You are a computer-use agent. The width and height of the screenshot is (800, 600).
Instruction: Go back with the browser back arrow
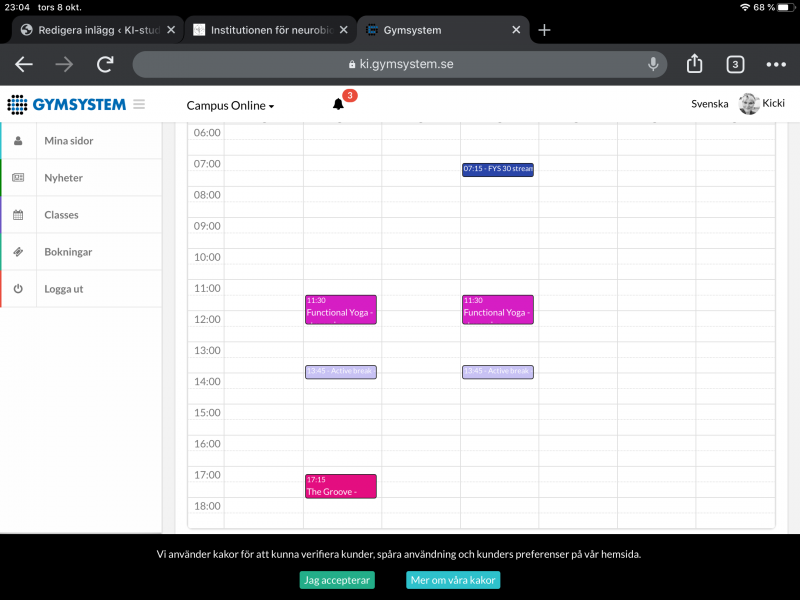[x=24, y=64]
